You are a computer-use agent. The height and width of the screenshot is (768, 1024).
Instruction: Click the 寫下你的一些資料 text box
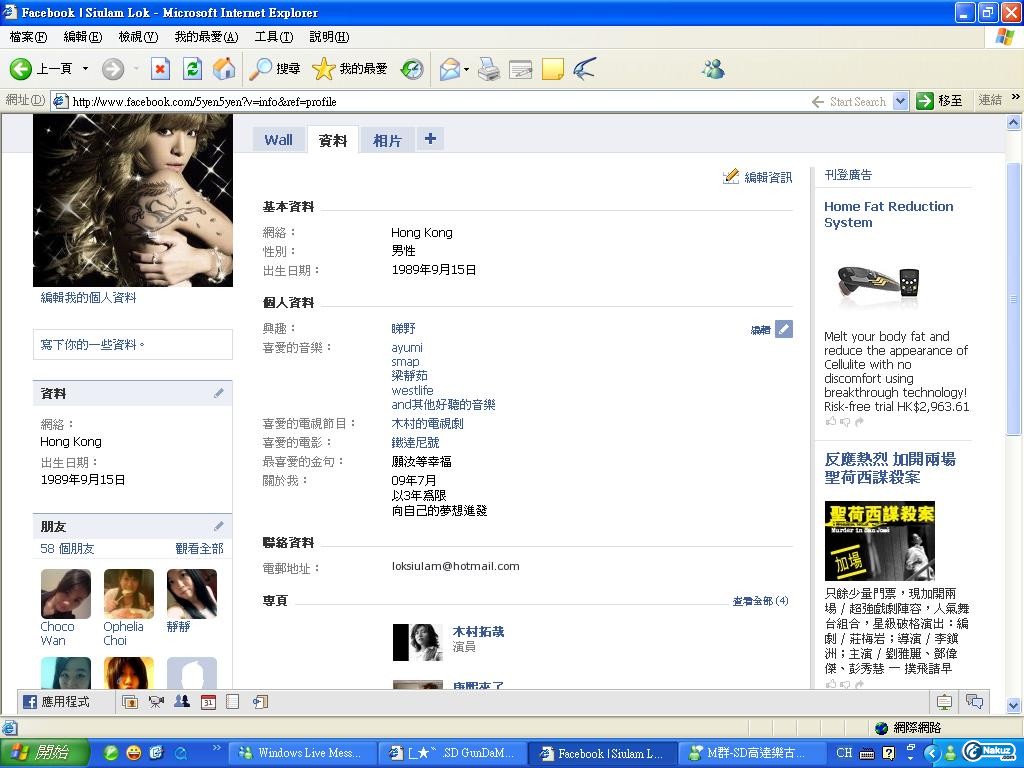tap(133, 344)
